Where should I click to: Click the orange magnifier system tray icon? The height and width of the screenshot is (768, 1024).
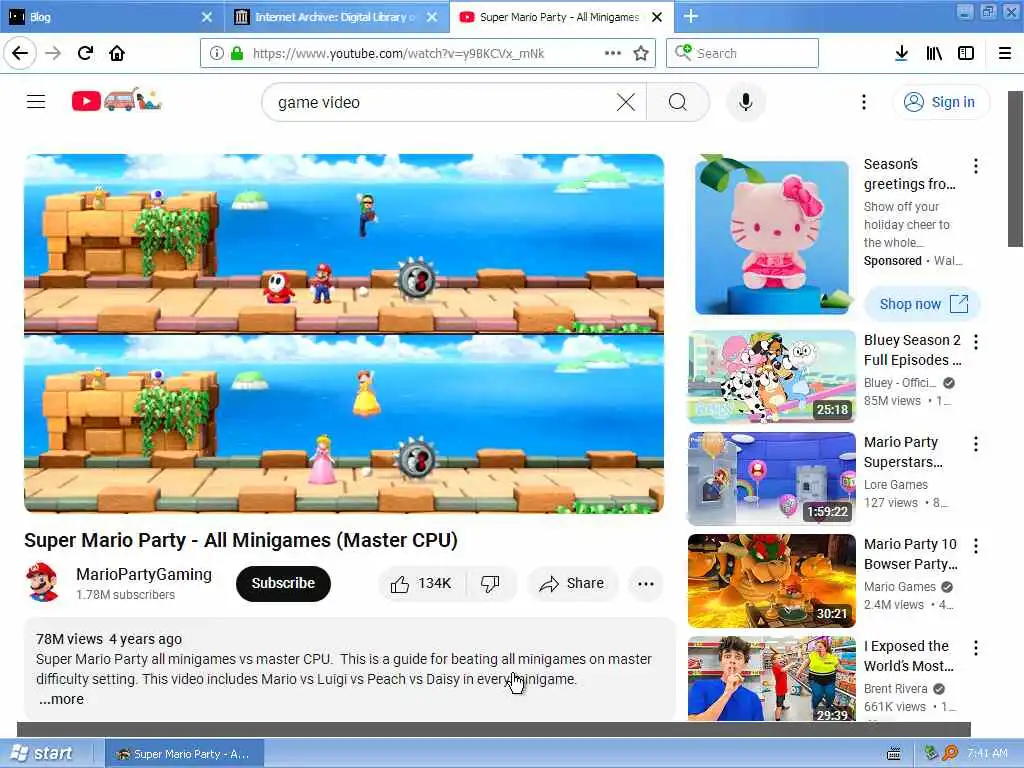(950, 754)
